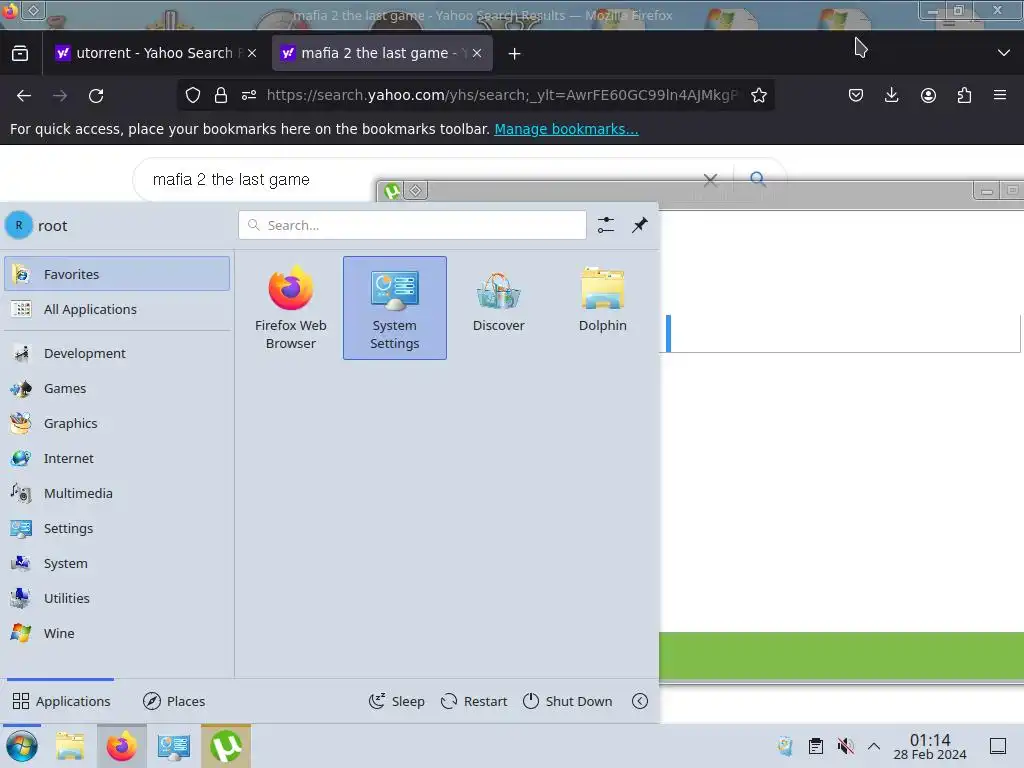Click the root user avatar

pyautogui.click(x=19, y=225)
